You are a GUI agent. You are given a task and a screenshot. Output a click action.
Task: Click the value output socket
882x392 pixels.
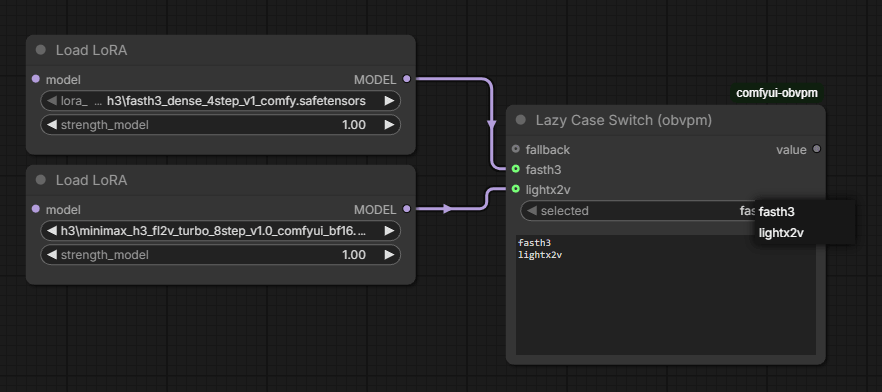coord(817,149)
